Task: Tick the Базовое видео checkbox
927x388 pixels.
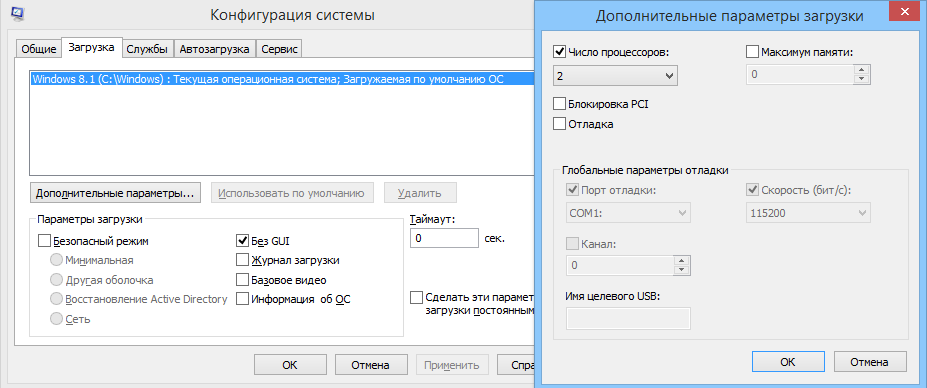Action: point(242,280)
